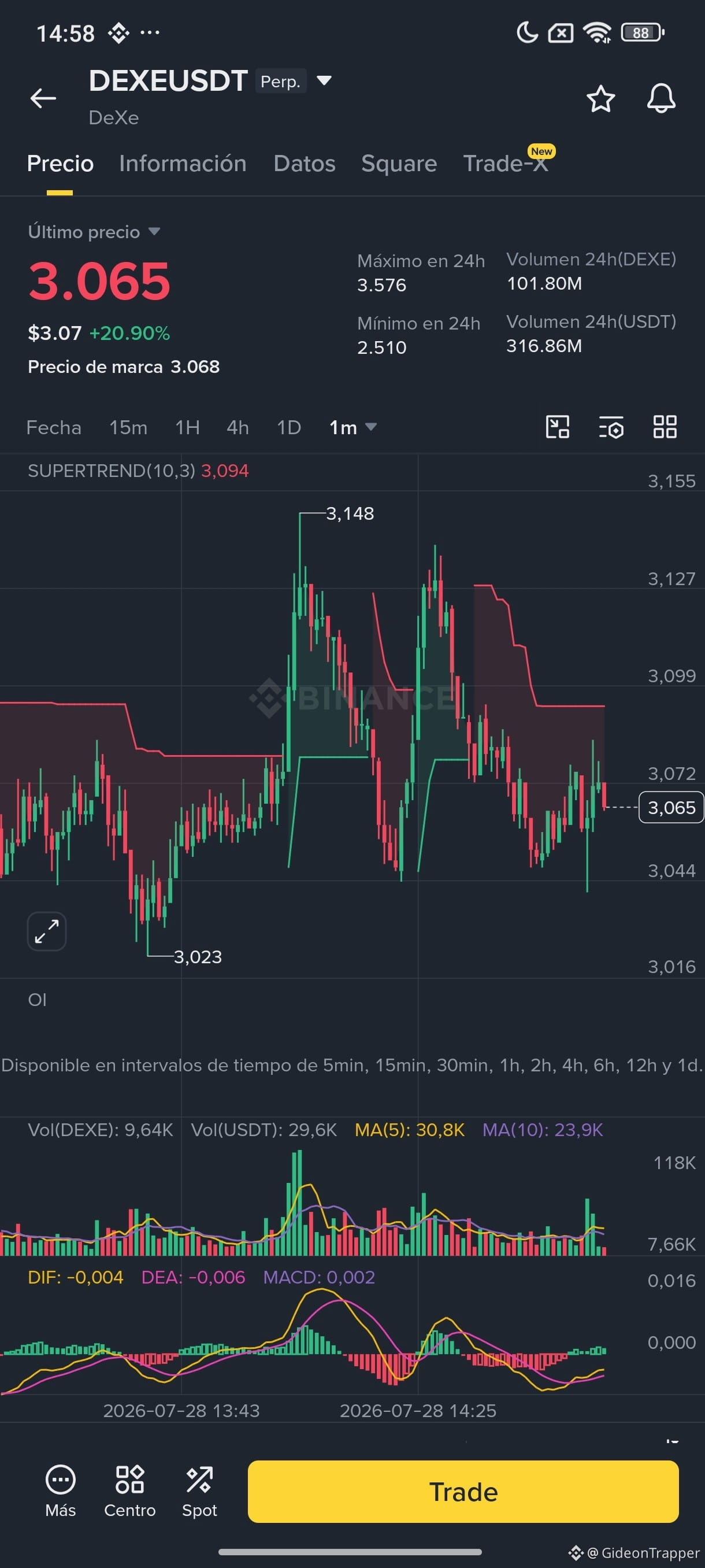Image resolution: width=705 pixels, height=1568 pixels.
Task: Switch to Spot trading icon
Action: coord(199,1491)
